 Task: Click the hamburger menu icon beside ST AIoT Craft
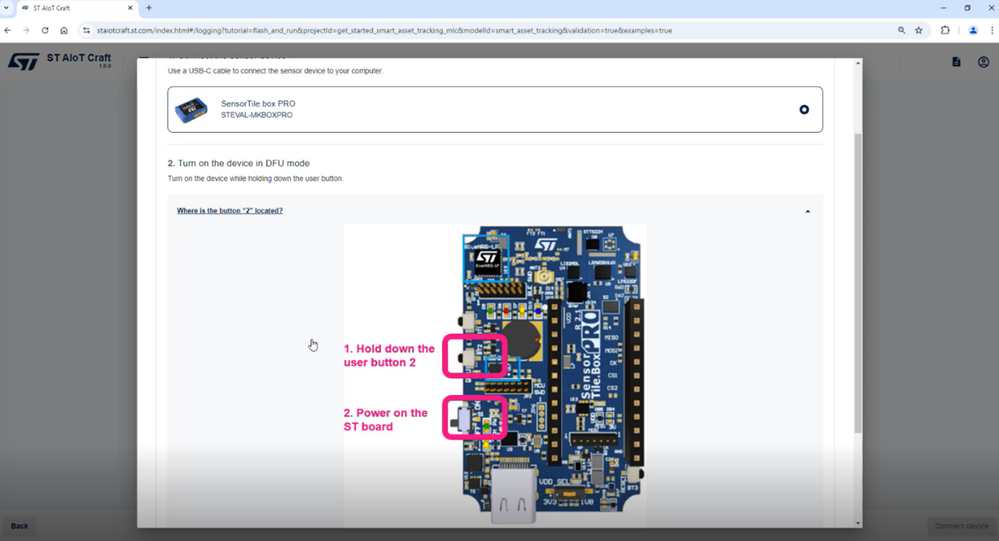point(144,58)
